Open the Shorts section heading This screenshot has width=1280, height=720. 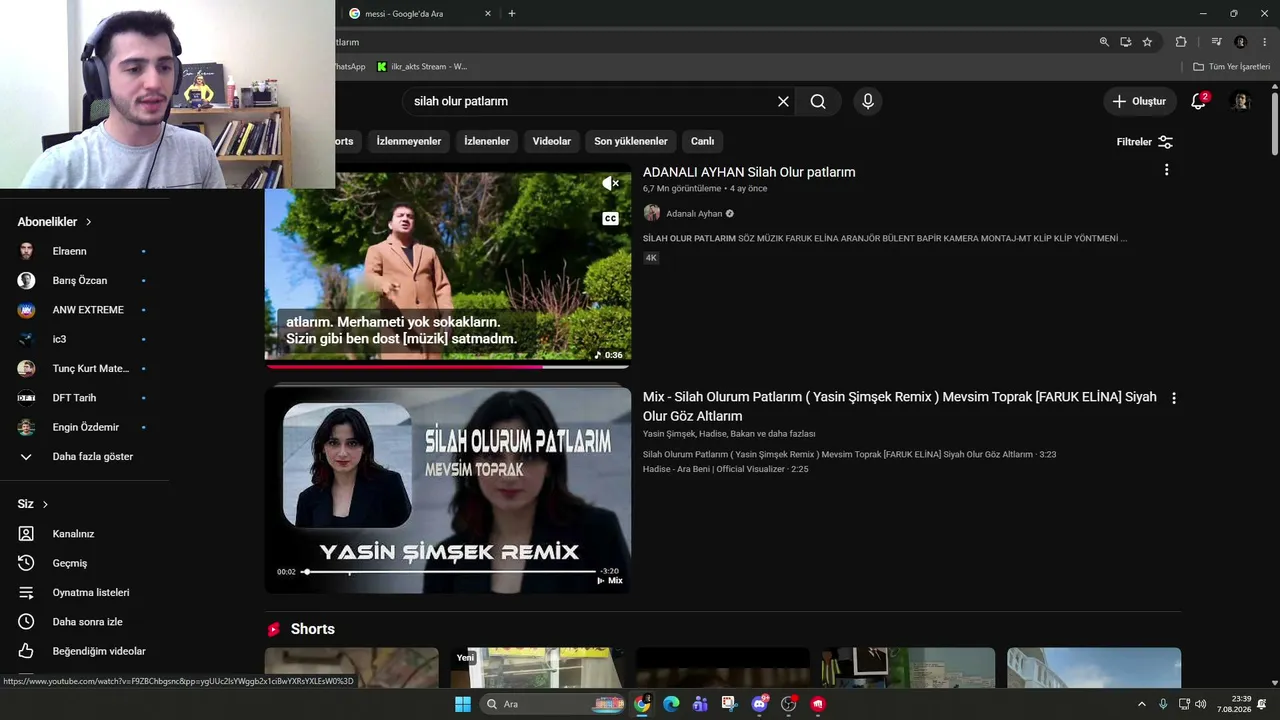tap(312, 629)
